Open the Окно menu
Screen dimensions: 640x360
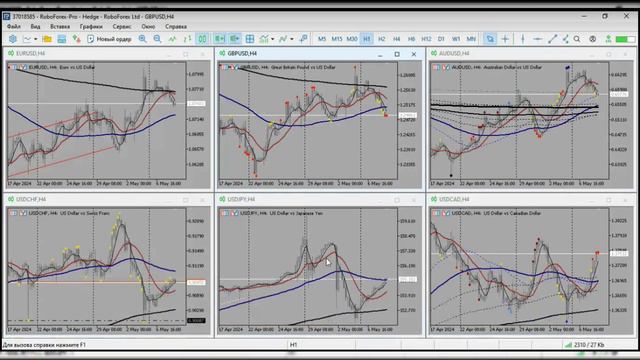coord(148,27)
